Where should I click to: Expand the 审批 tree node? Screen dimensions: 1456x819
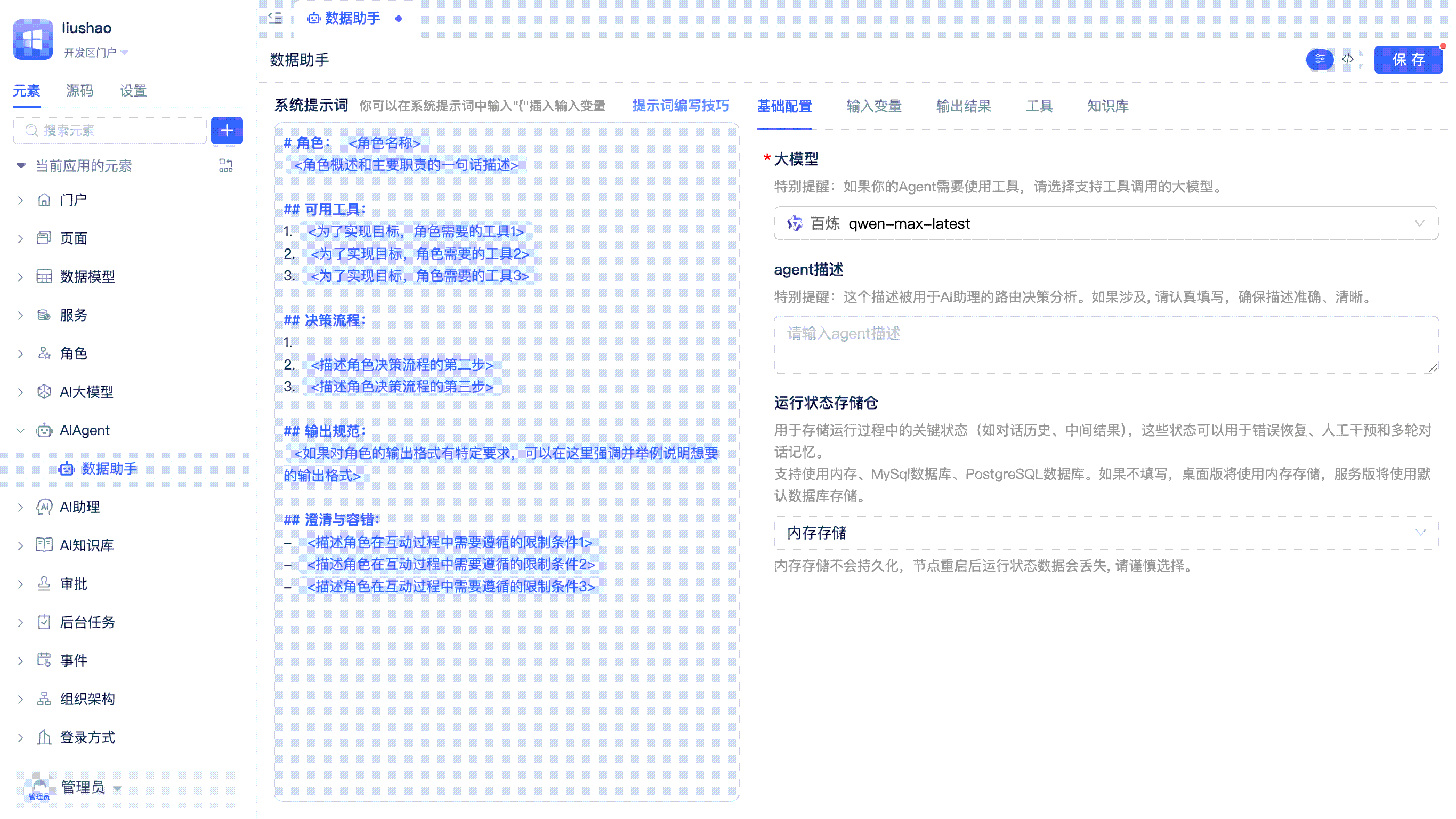point(20,584)
